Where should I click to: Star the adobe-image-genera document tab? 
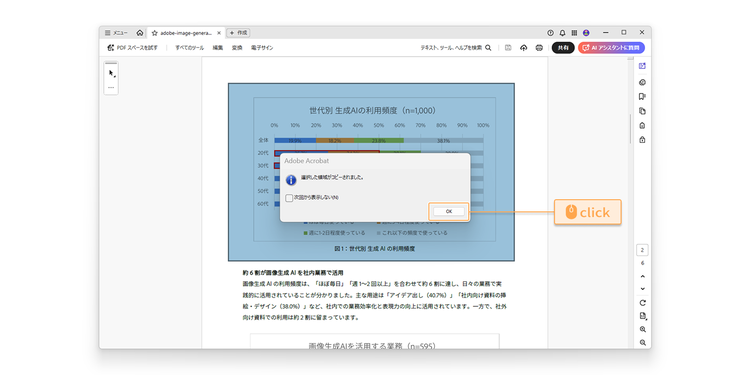pyautogui.click(x=154, y=33)
